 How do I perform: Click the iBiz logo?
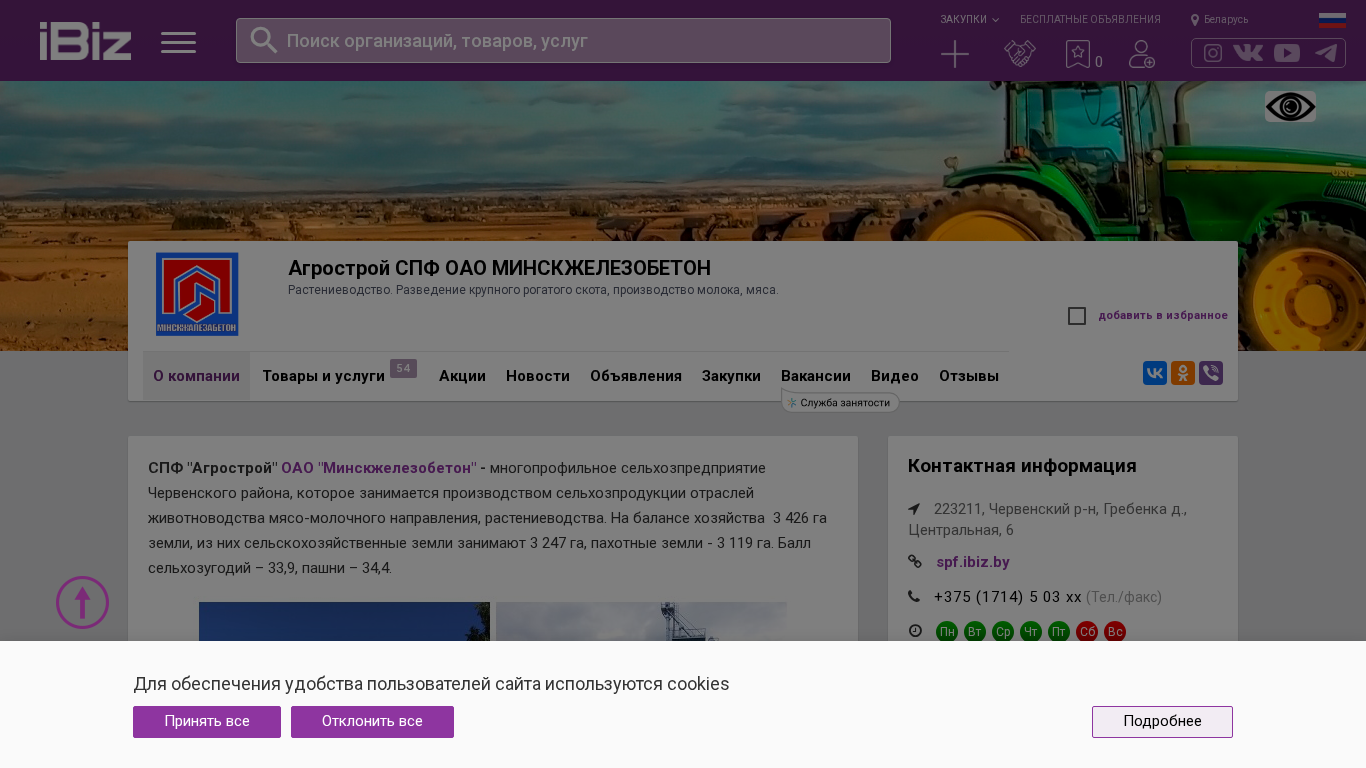[x=85, y=41]
